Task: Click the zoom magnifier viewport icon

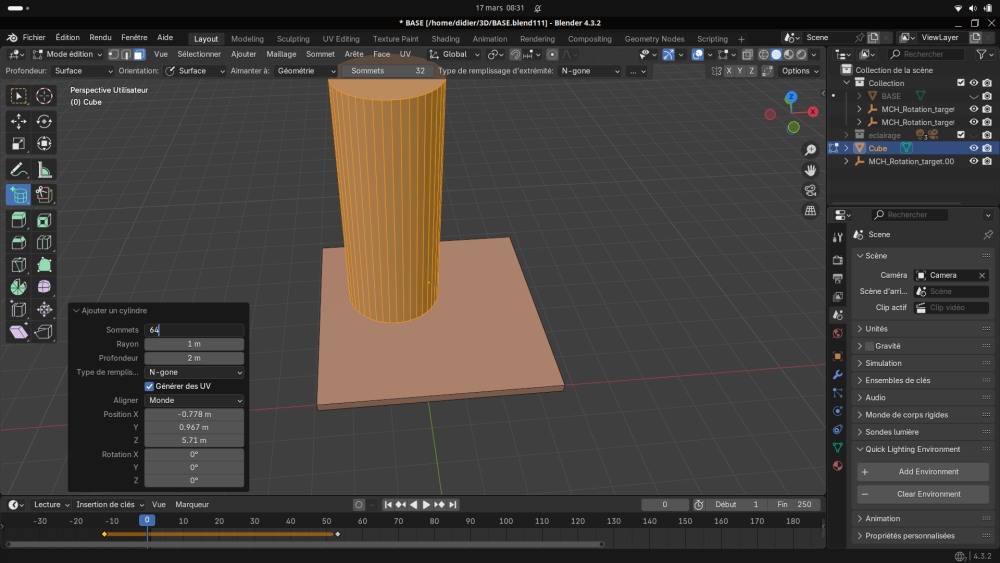Action: pos(810,150)
